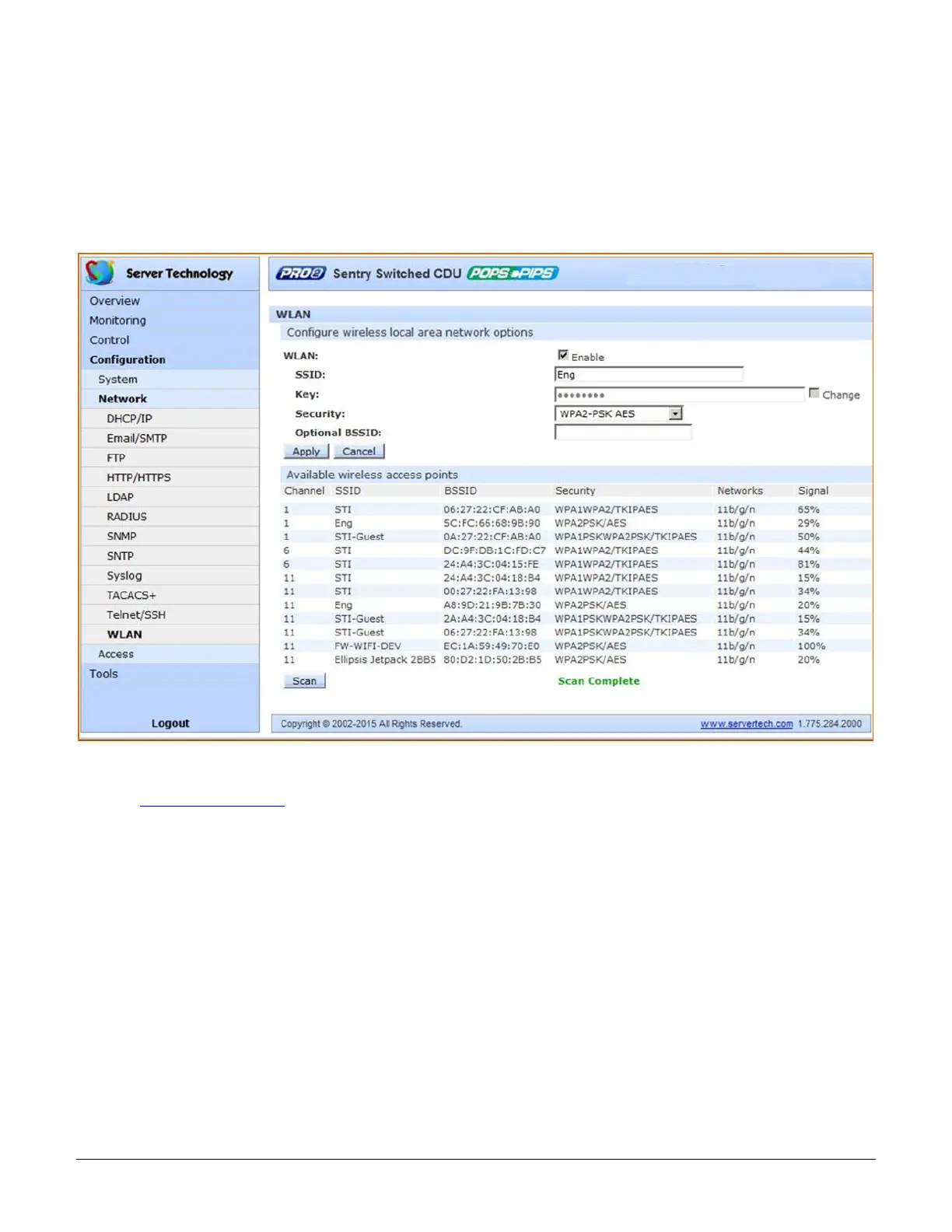Check the Change key checkbox
952x1232 pixels.
814,394
